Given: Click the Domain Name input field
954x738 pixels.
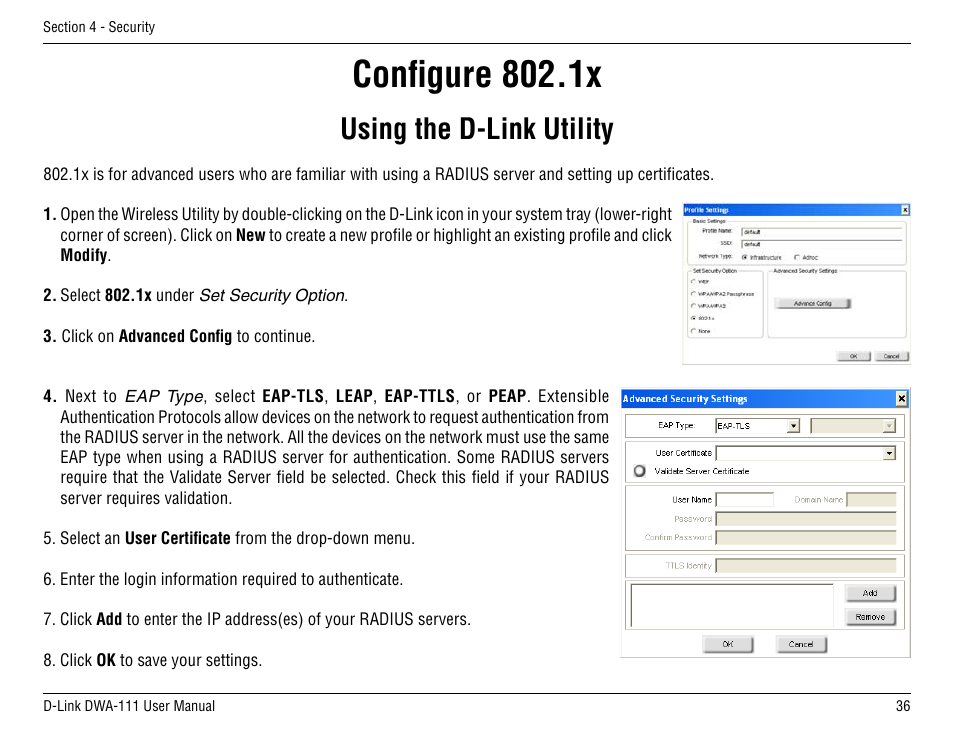Looking at the screenshot, I should click(x=871, y=500).
